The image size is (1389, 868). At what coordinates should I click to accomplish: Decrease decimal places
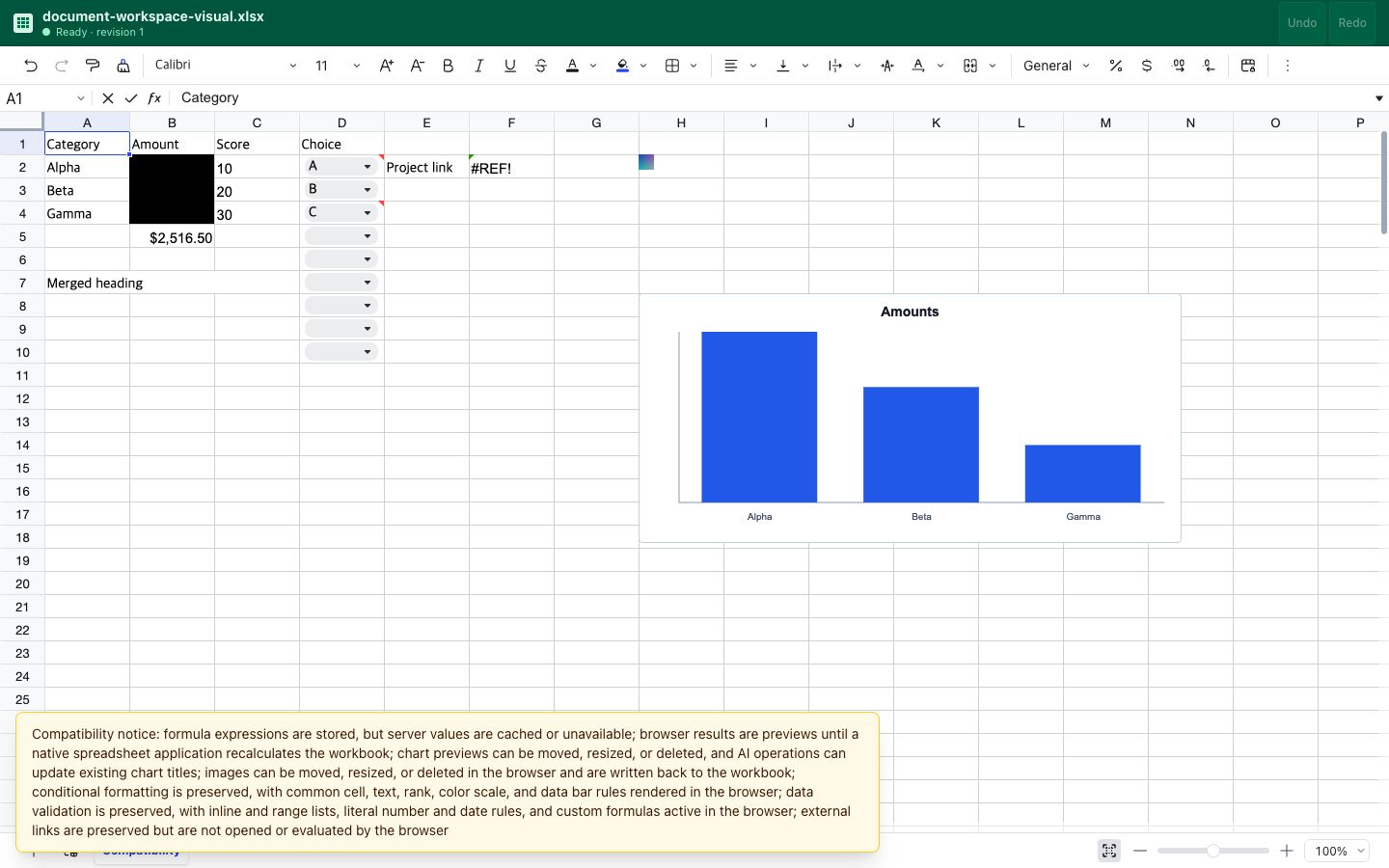[1209, 66]
